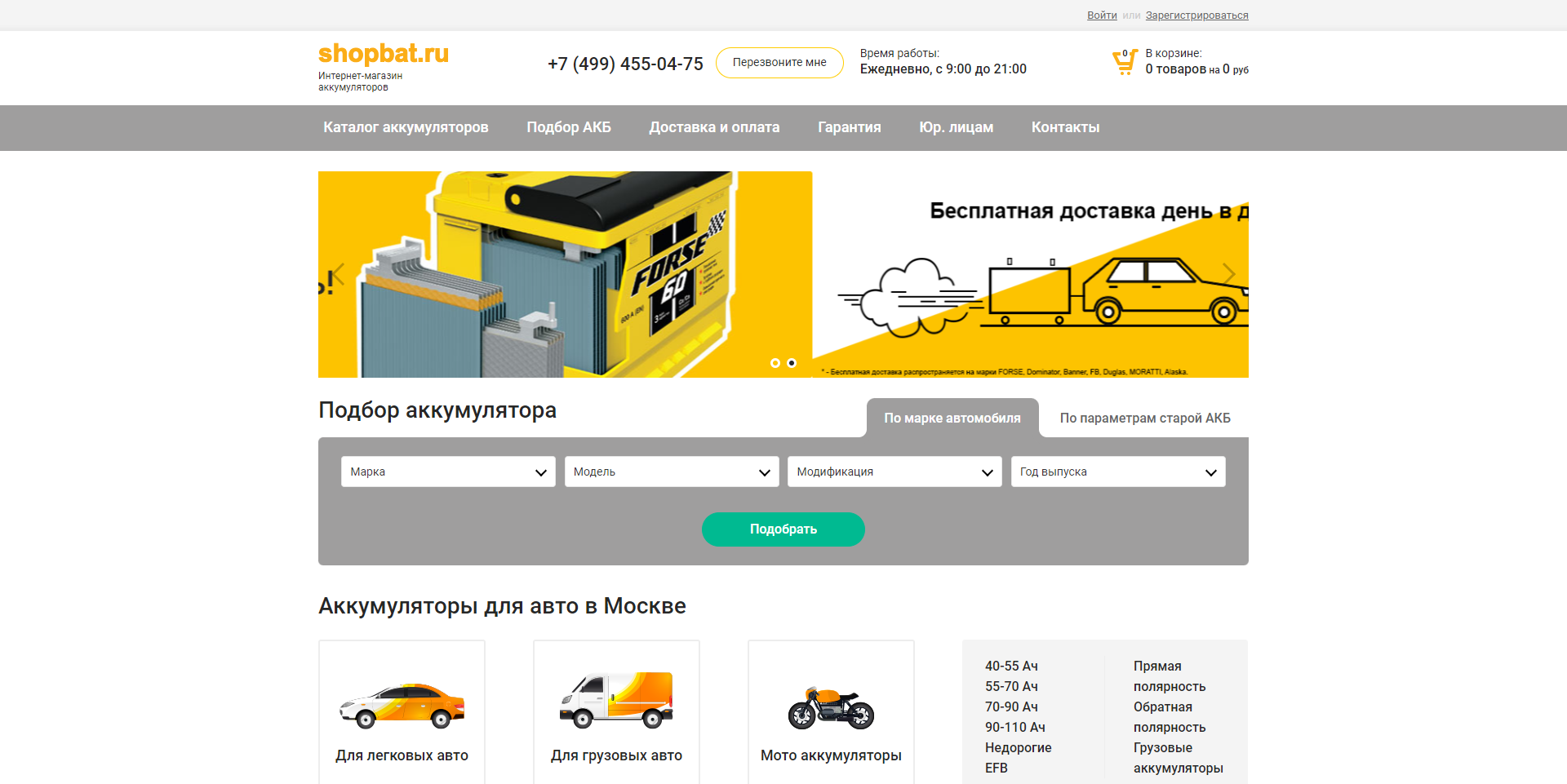Select the cargo van category image

click(616, 702)
